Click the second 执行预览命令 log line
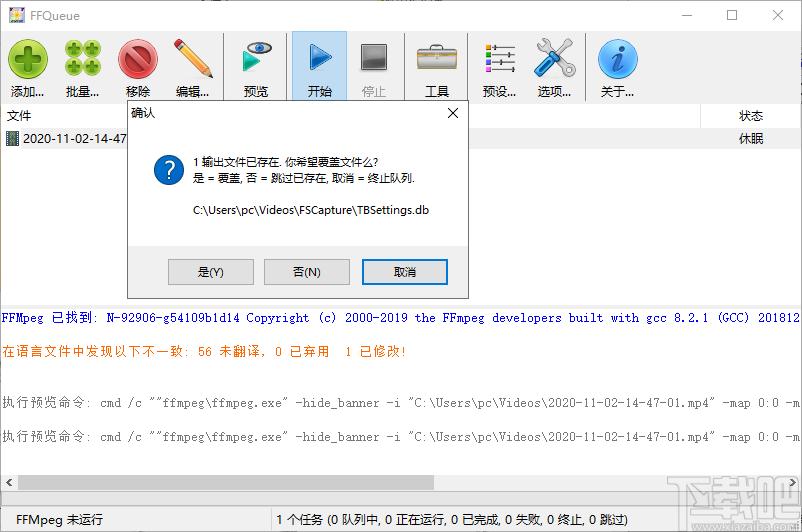802x532 pixels. point(400,437)
